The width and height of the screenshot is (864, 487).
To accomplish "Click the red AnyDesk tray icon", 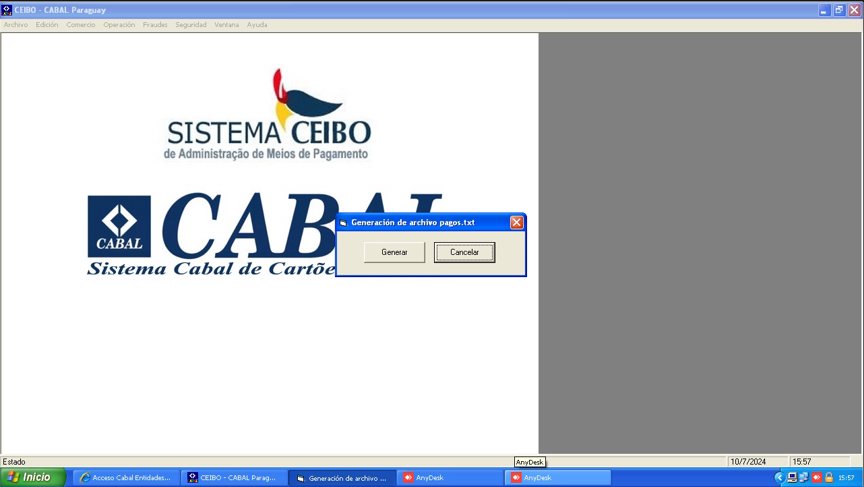I will (817, 478).
